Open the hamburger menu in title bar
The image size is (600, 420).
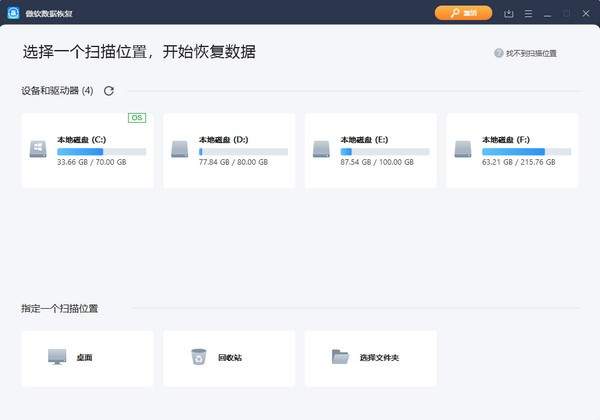pos(528,13)
